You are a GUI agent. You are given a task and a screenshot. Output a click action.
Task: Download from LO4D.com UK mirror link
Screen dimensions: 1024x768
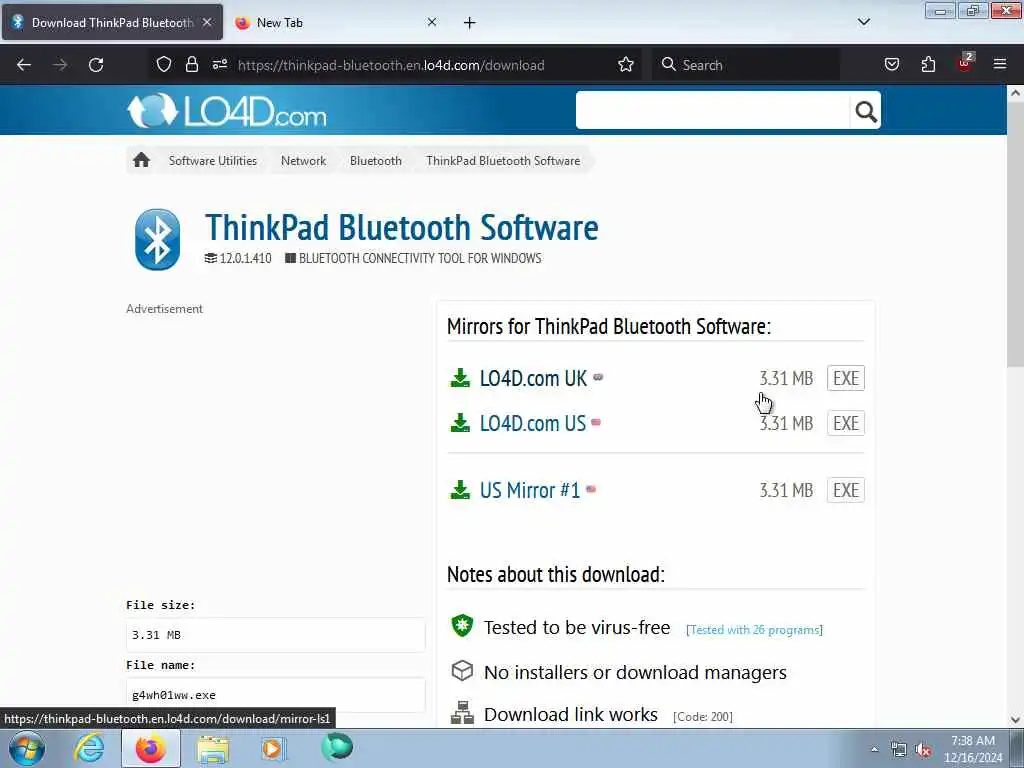pos(533,378)
